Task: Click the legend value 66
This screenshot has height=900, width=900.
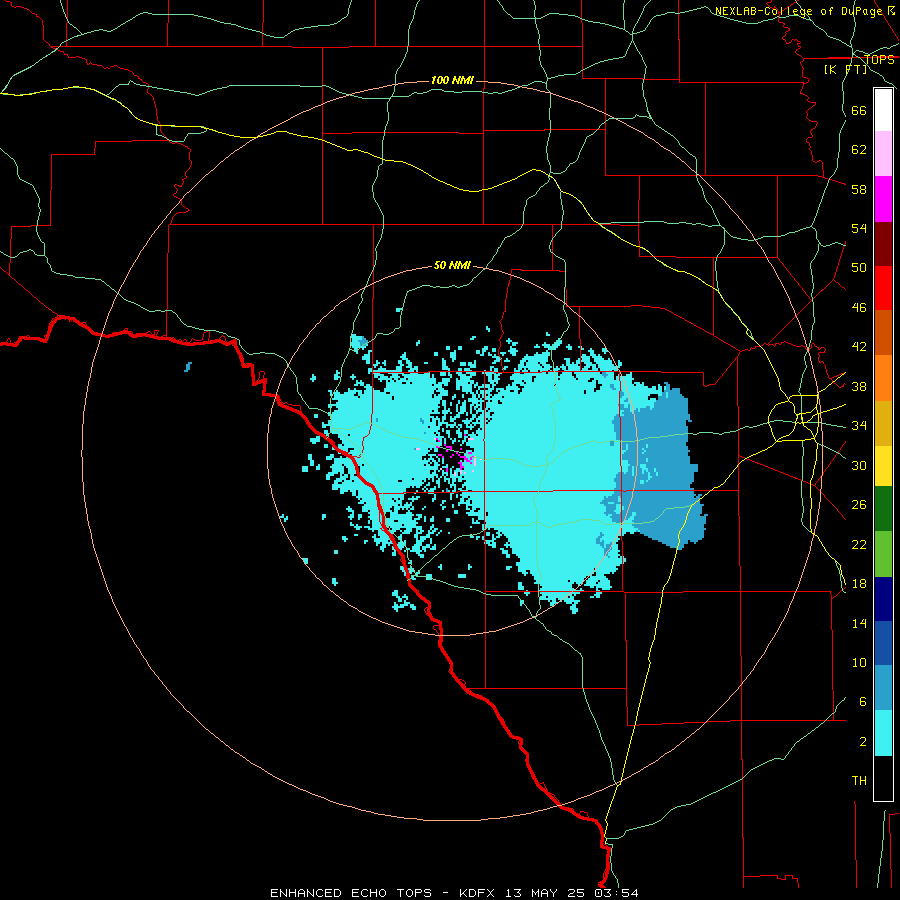Action: click(x=859, y=110)
